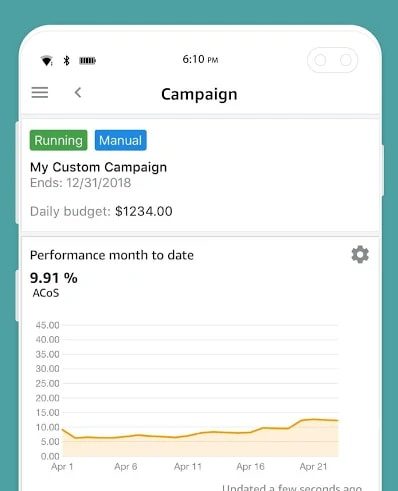The image size is (398, 491).
Task: Tap the Apr 11 chart marker
Action: pyautogui.click(x=188, y=467)
